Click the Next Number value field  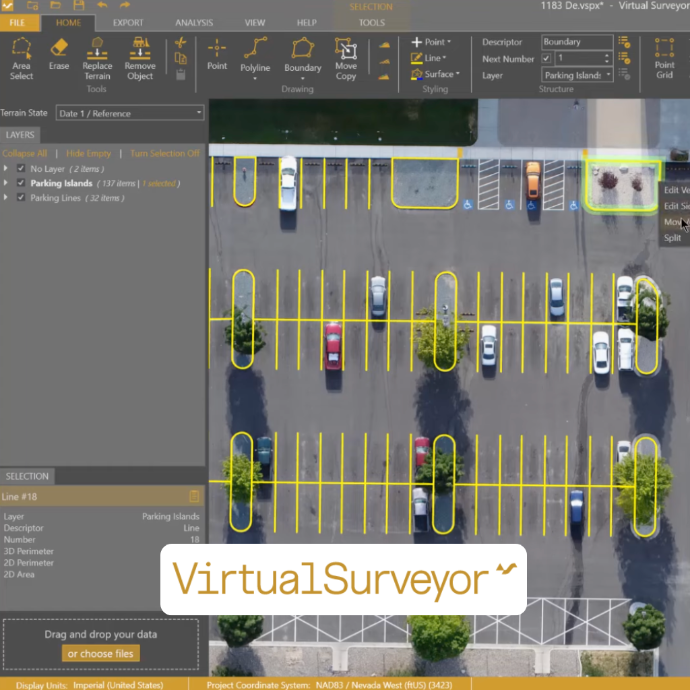pyautogui.click(x=579, y=58)
